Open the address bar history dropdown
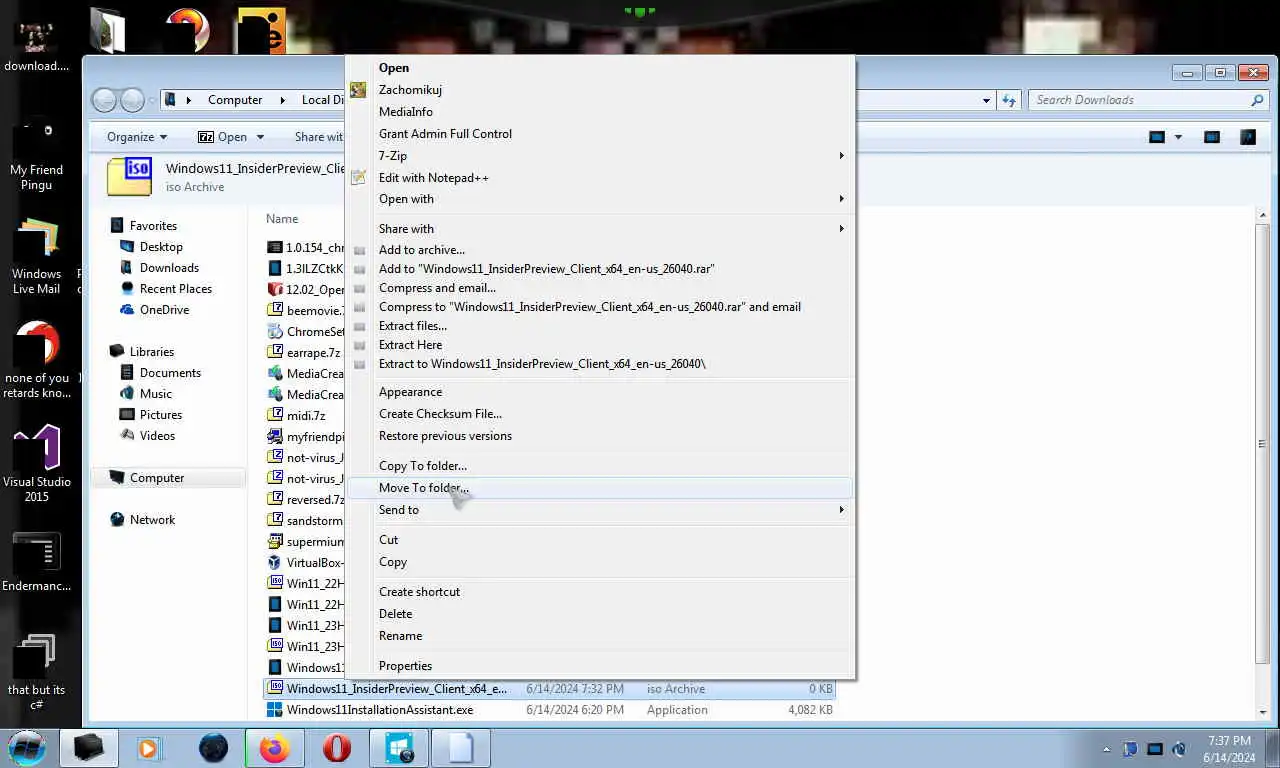1280x768 pixels. (x=986, y=100)
